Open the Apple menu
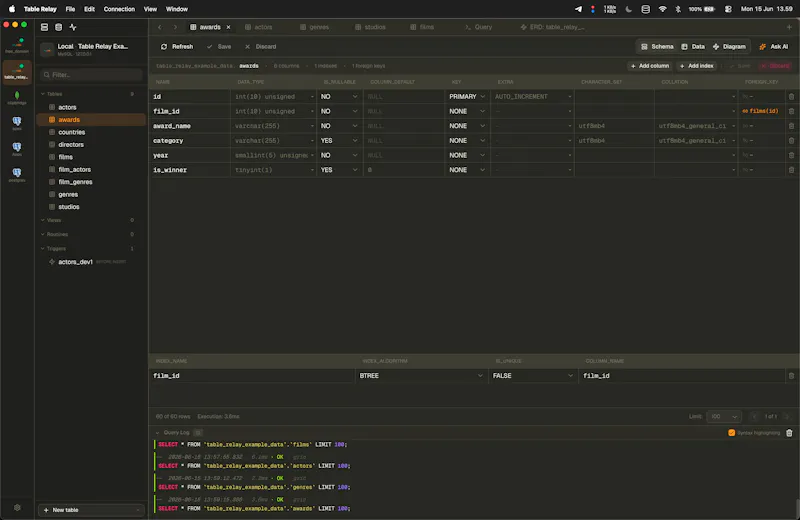This screenshot has height=520, width=800. tap(12, 9)
